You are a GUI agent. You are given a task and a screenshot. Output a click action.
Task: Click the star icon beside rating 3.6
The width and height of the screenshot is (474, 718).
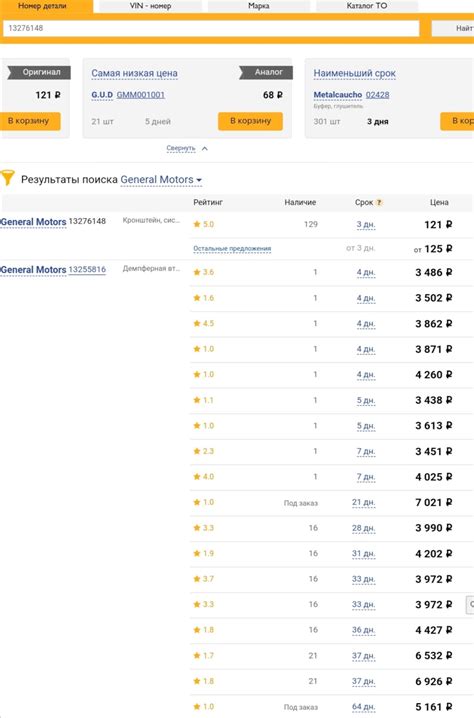pyautogui.click(x=197, y=272)
